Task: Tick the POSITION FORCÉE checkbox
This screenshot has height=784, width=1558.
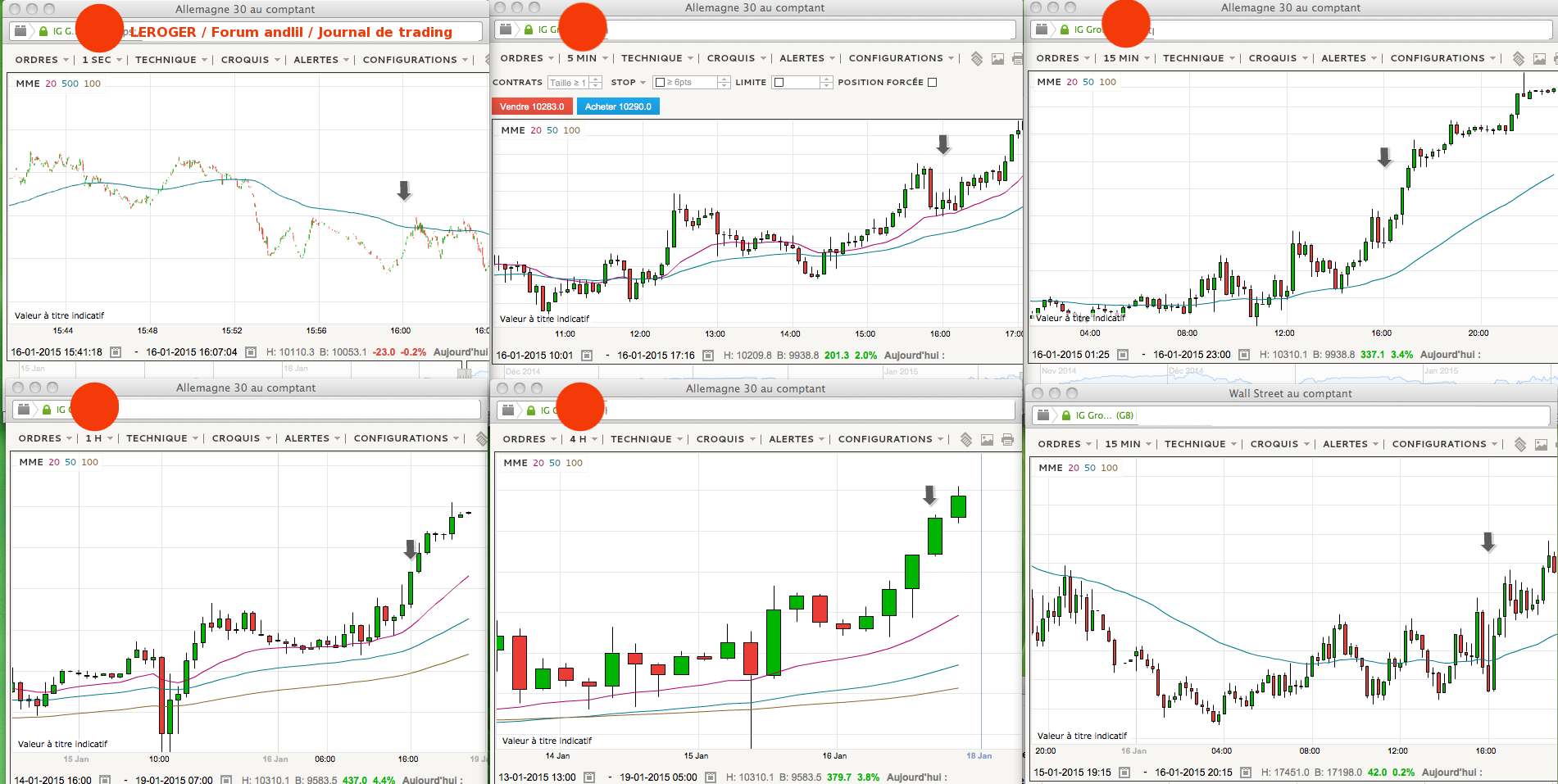Action: (932, 83)
